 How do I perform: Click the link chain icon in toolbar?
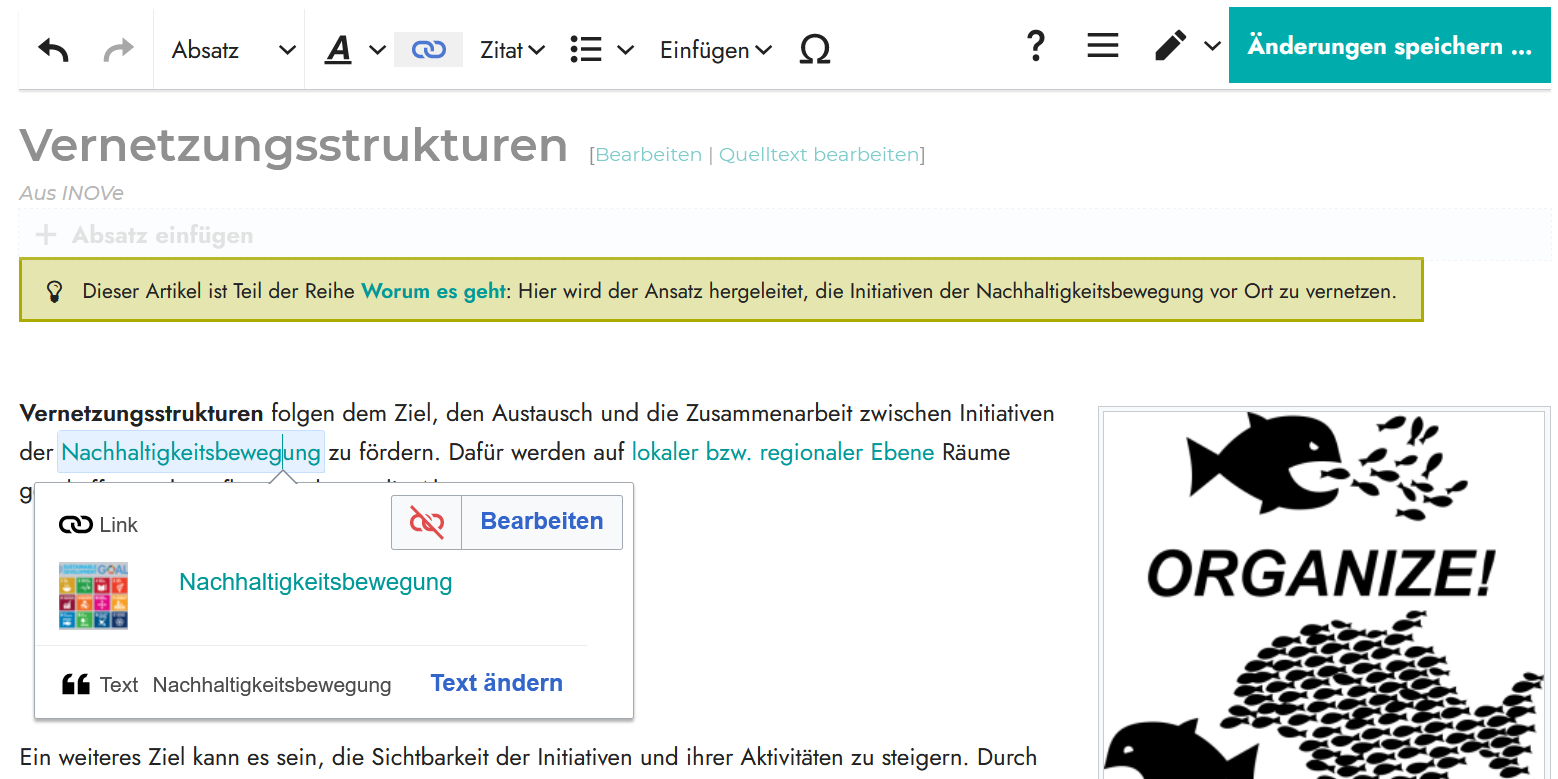click(x=428, y=50)
